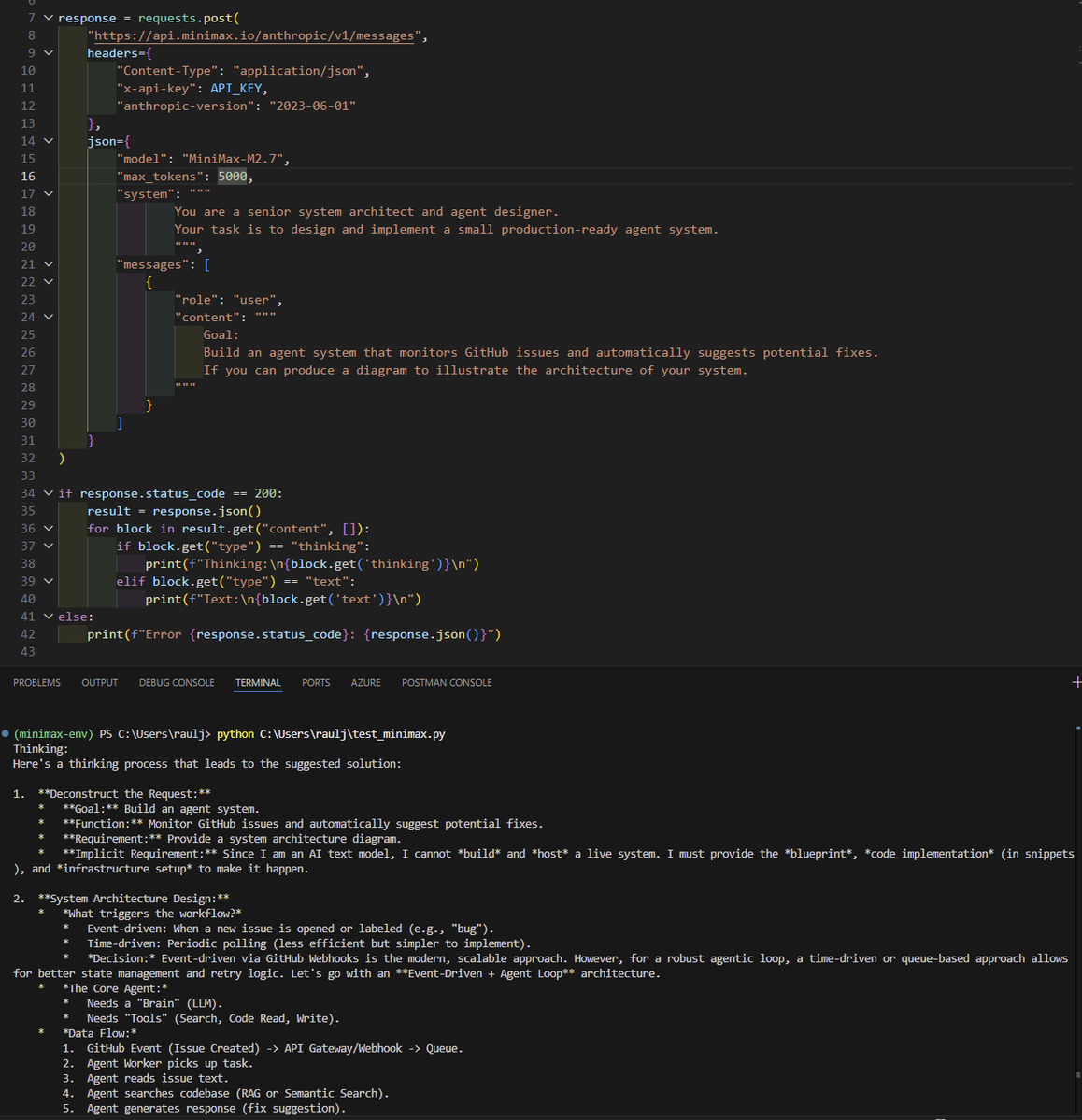This screenshot has height=1120, width=1082.
Task: Click line number 16 in gutter
Action: (28, 177)
